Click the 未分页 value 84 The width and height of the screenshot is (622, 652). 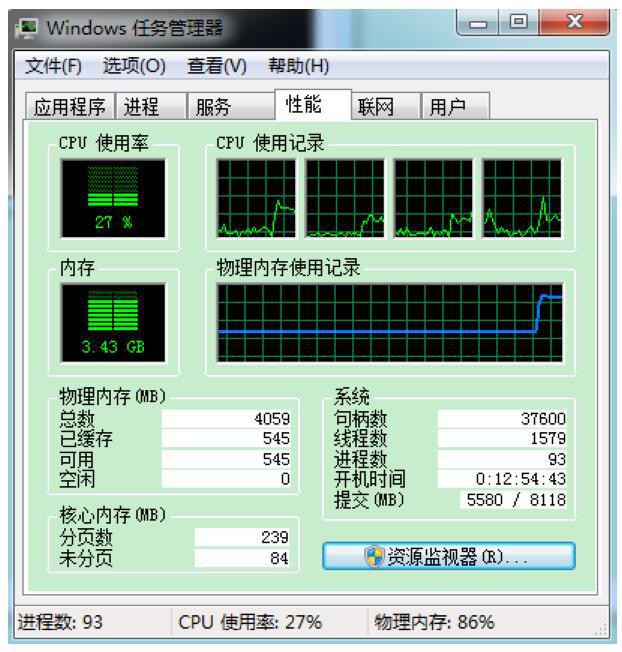[x=242, y=558]
